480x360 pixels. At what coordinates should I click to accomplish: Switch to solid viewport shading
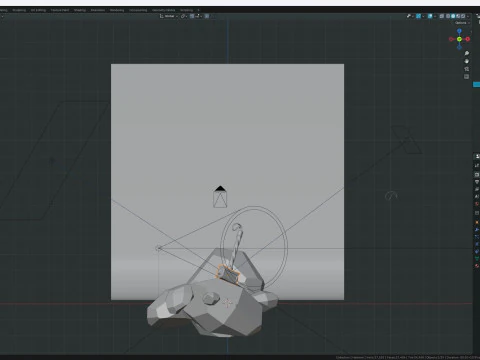pos(453,16)
